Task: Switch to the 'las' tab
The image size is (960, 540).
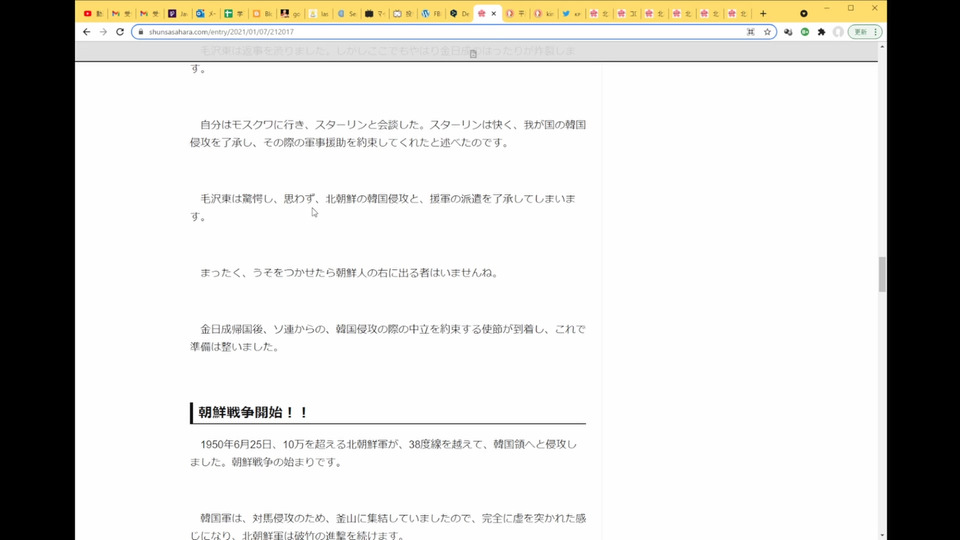Action: (x=318, y=13)
